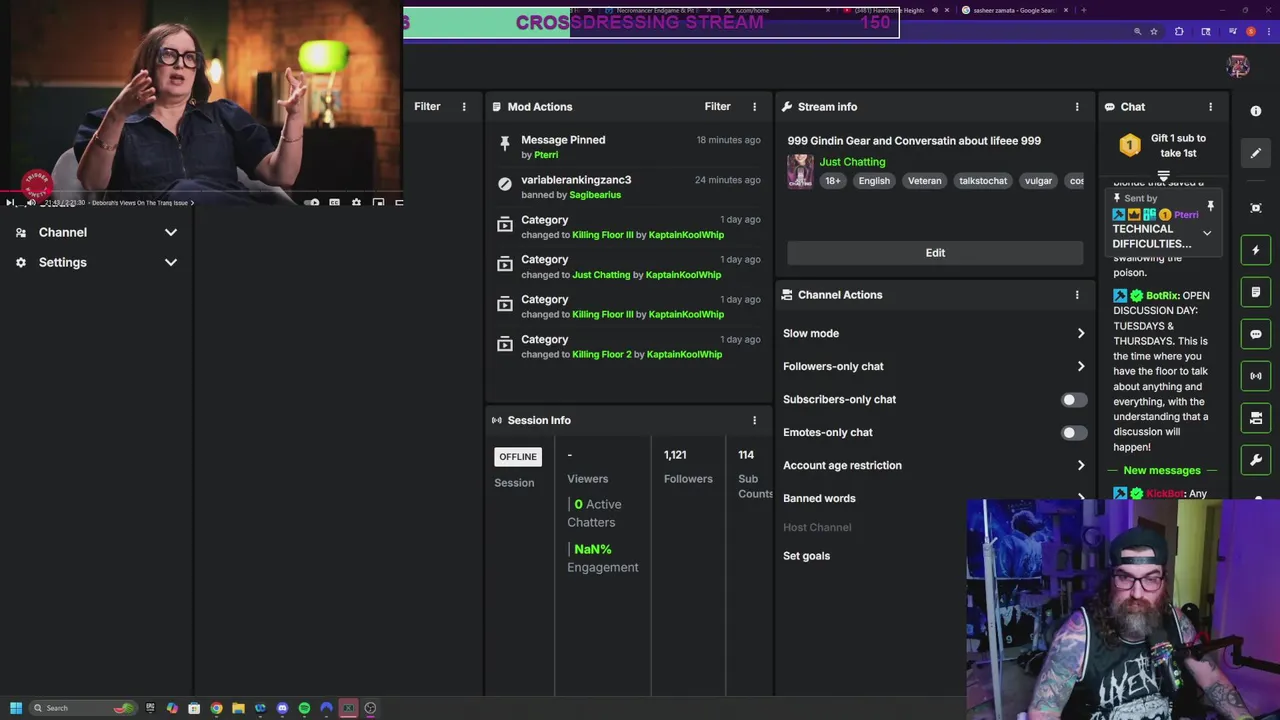This screenshot has height=720, width=1280.
Task: Open Sagibearius moderator link
Action: (x=595, y=195)
